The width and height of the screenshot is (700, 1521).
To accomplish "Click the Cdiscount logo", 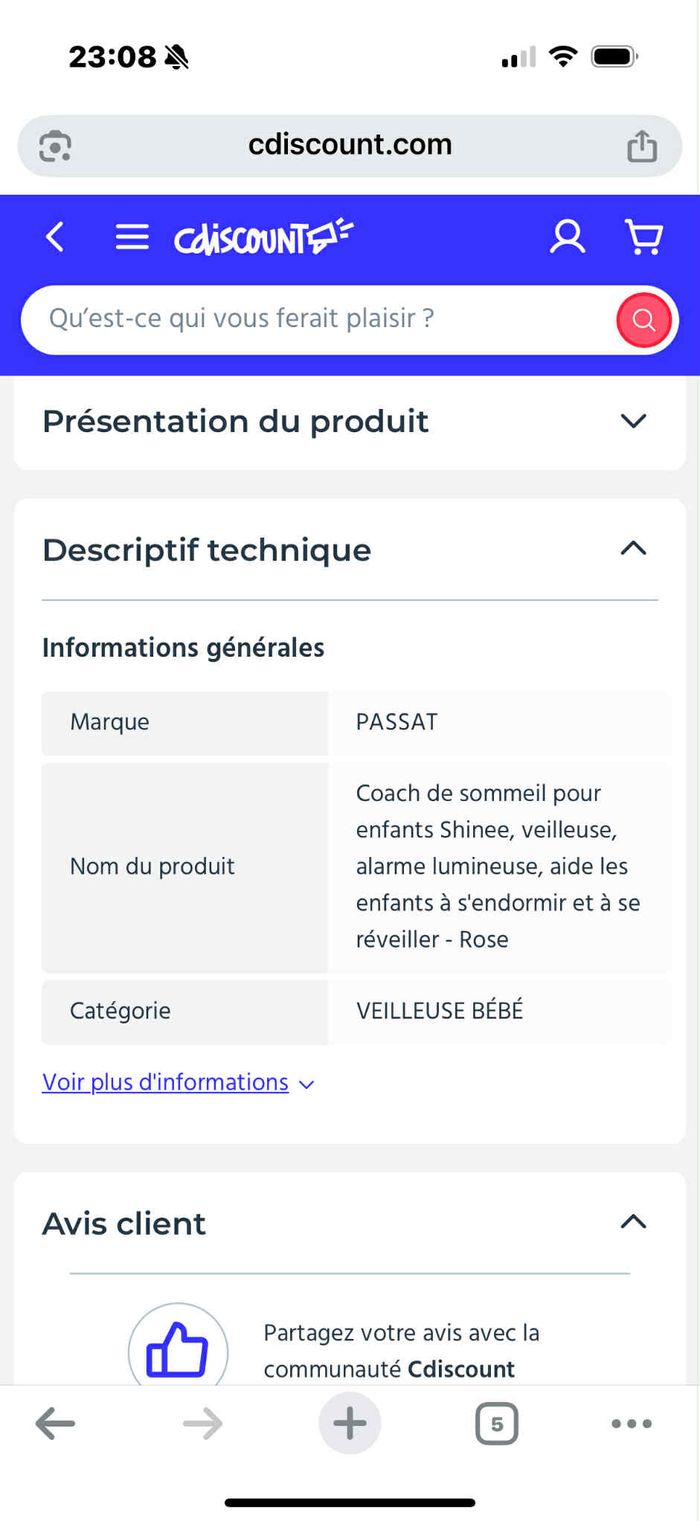I will coord(263,237).
